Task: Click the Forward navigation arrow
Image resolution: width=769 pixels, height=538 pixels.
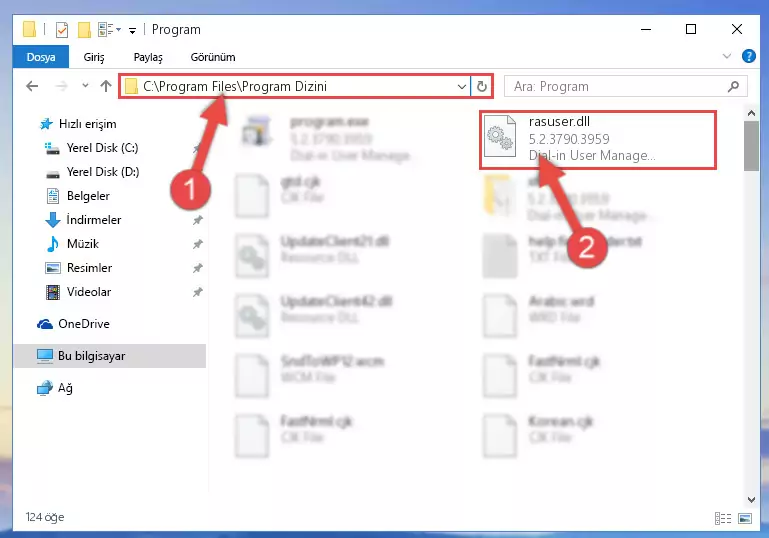Action: tap(61, 86)
